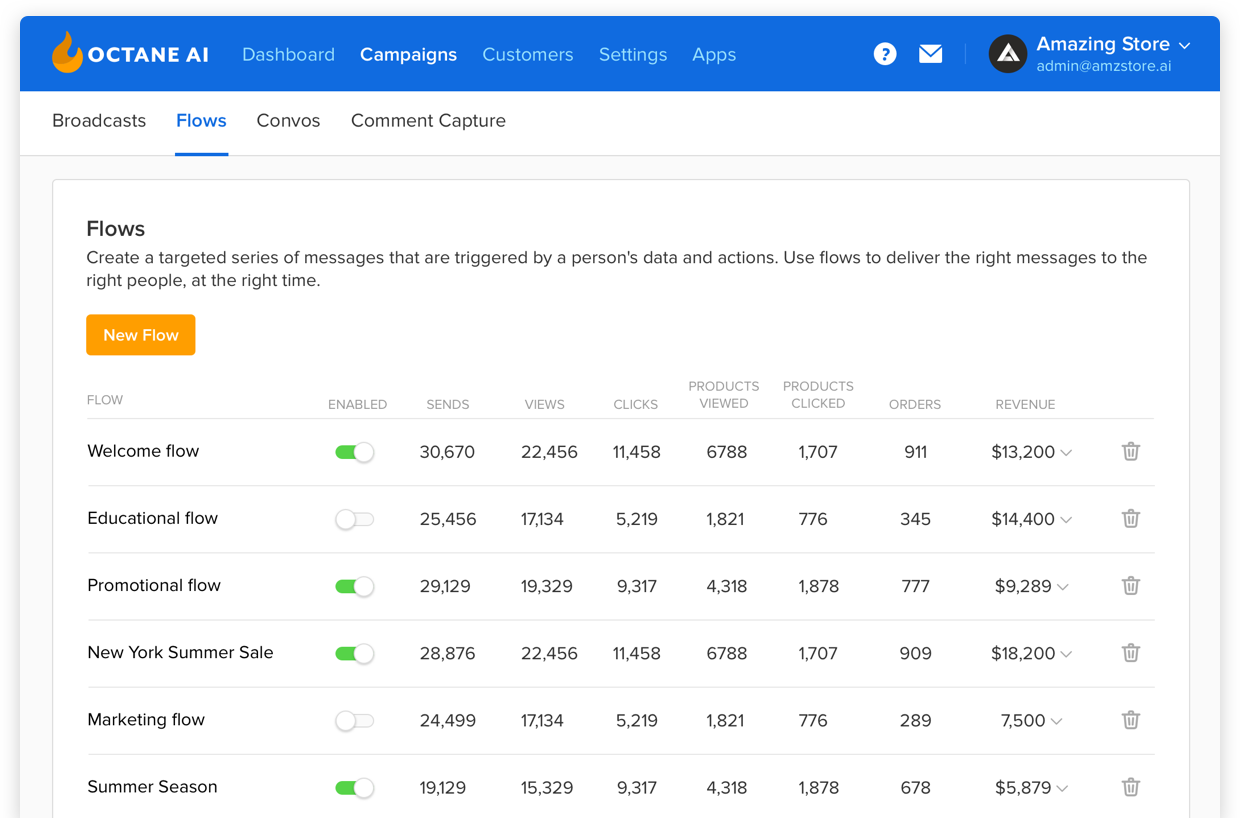Open the mail envelope icon
The width and height of the screenshot is (1240, 818).
click(x=931, y=54)
